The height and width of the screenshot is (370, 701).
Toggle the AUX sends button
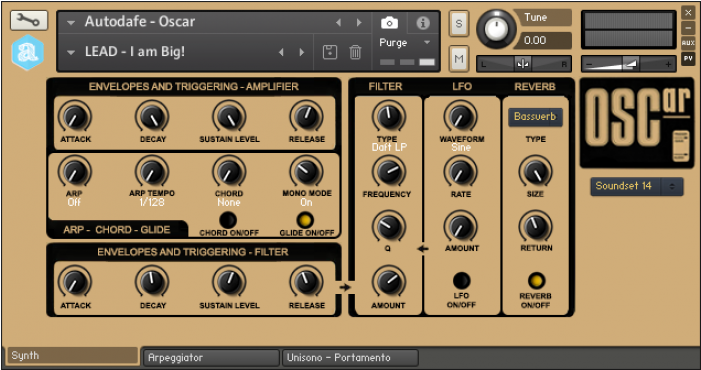point(688,43)
